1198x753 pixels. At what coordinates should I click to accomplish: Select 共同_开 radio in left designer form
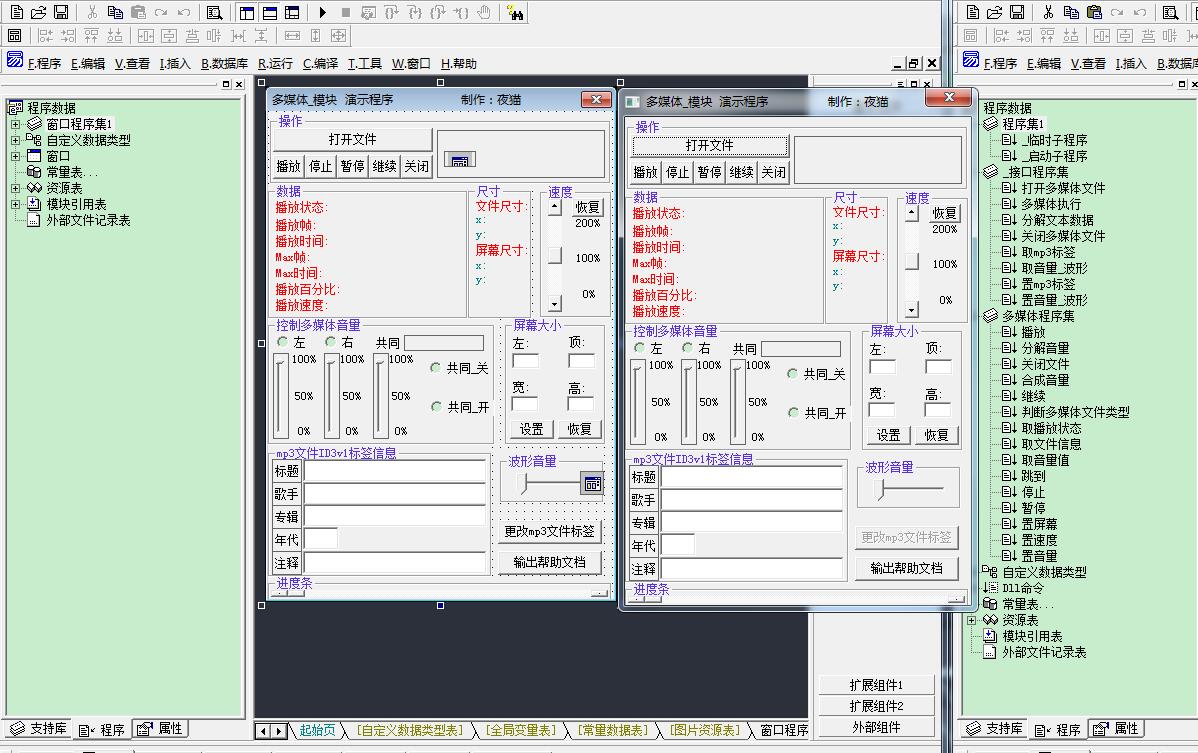(x=436, y=406)
